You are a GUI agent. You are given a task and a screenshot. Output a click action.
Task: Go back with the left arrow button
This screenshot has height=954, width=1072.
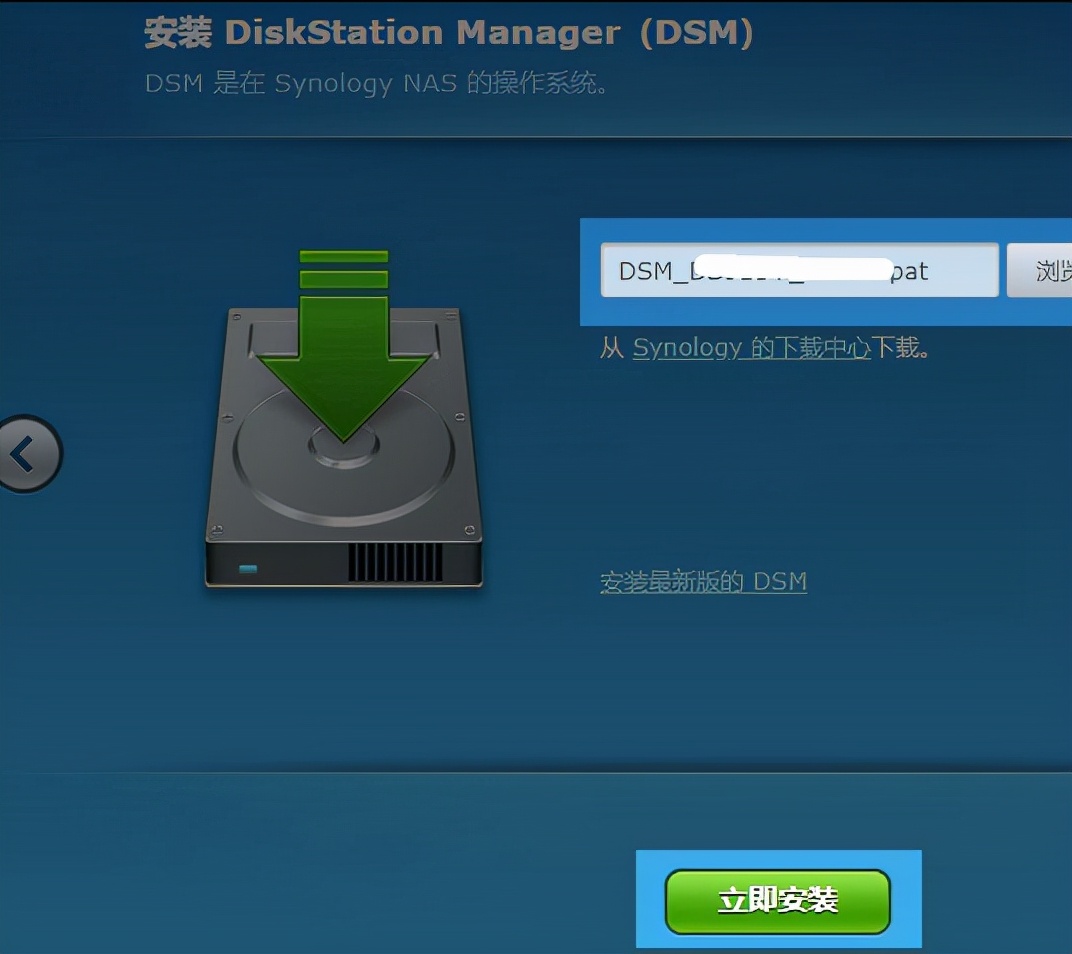[28, 453]
